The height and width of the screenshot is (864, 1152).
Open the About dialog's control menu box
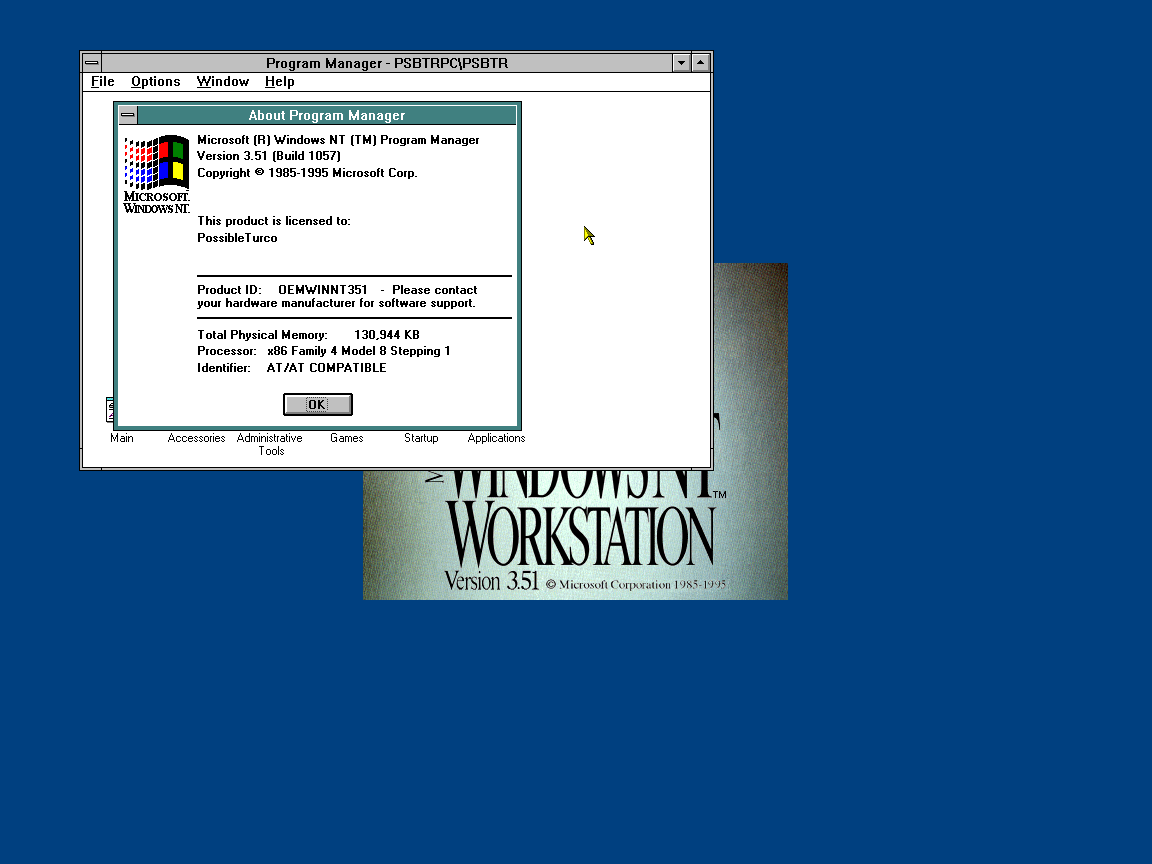point(128,115)
